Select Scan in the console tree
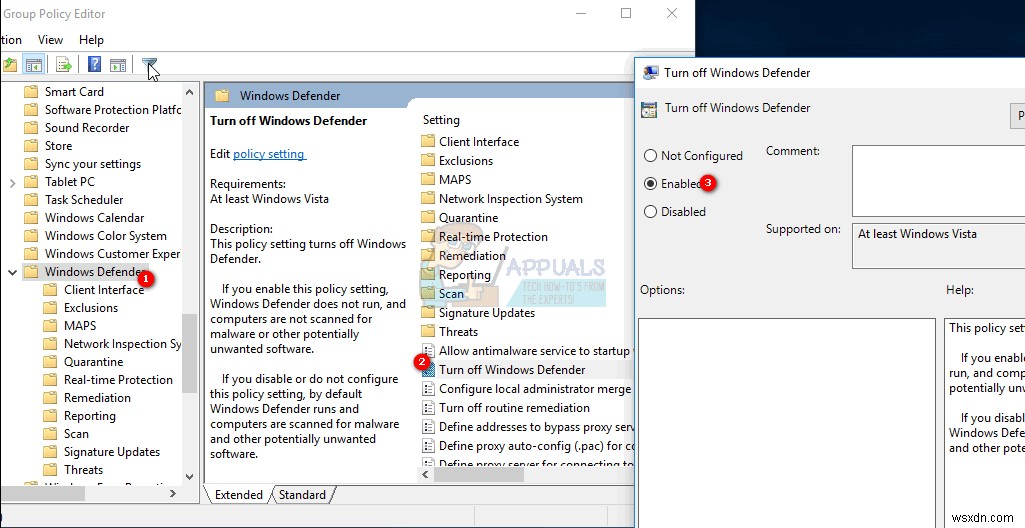 click(x=76, y=433)
